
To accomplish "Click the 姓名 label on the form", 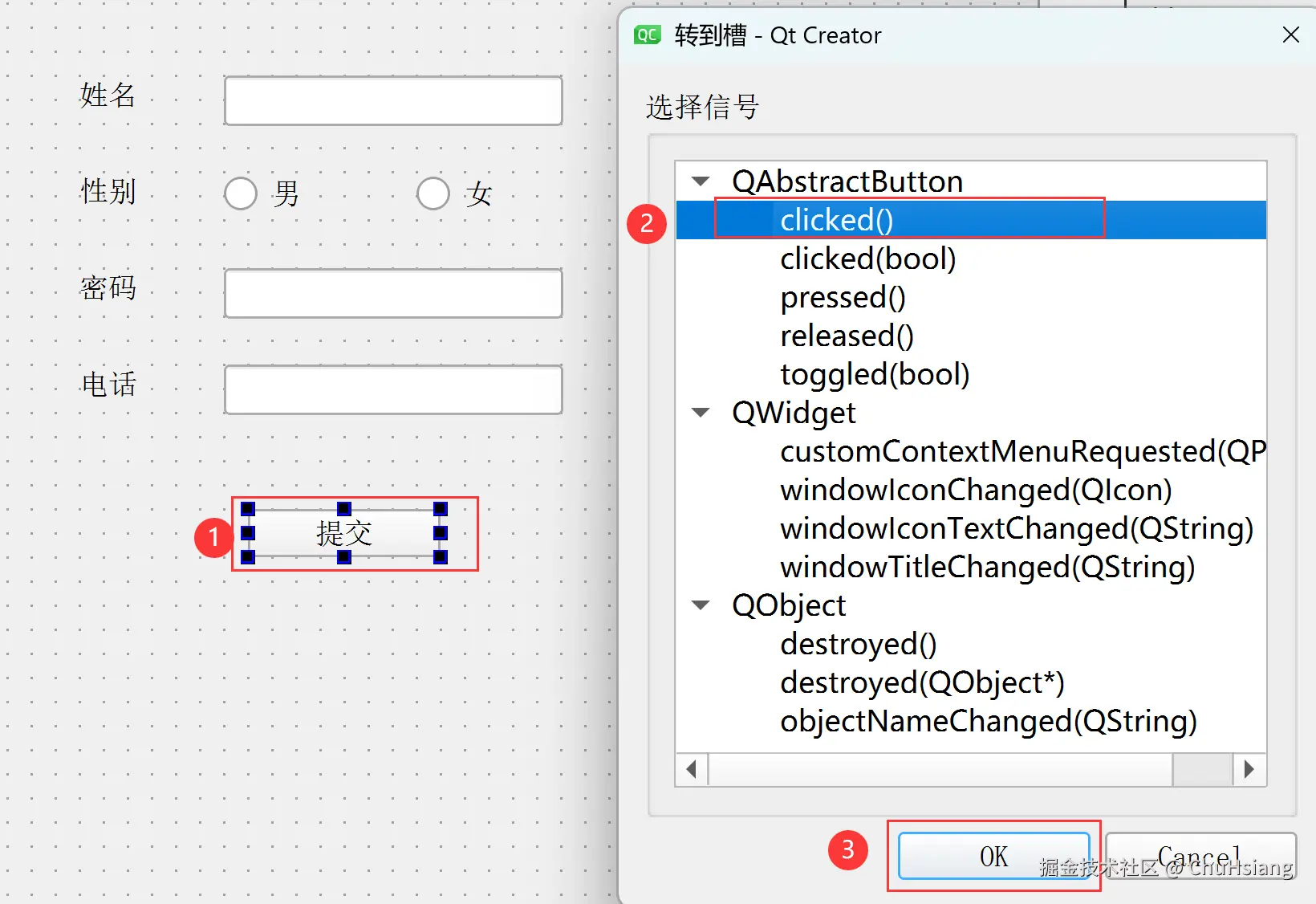I will 108,96.
